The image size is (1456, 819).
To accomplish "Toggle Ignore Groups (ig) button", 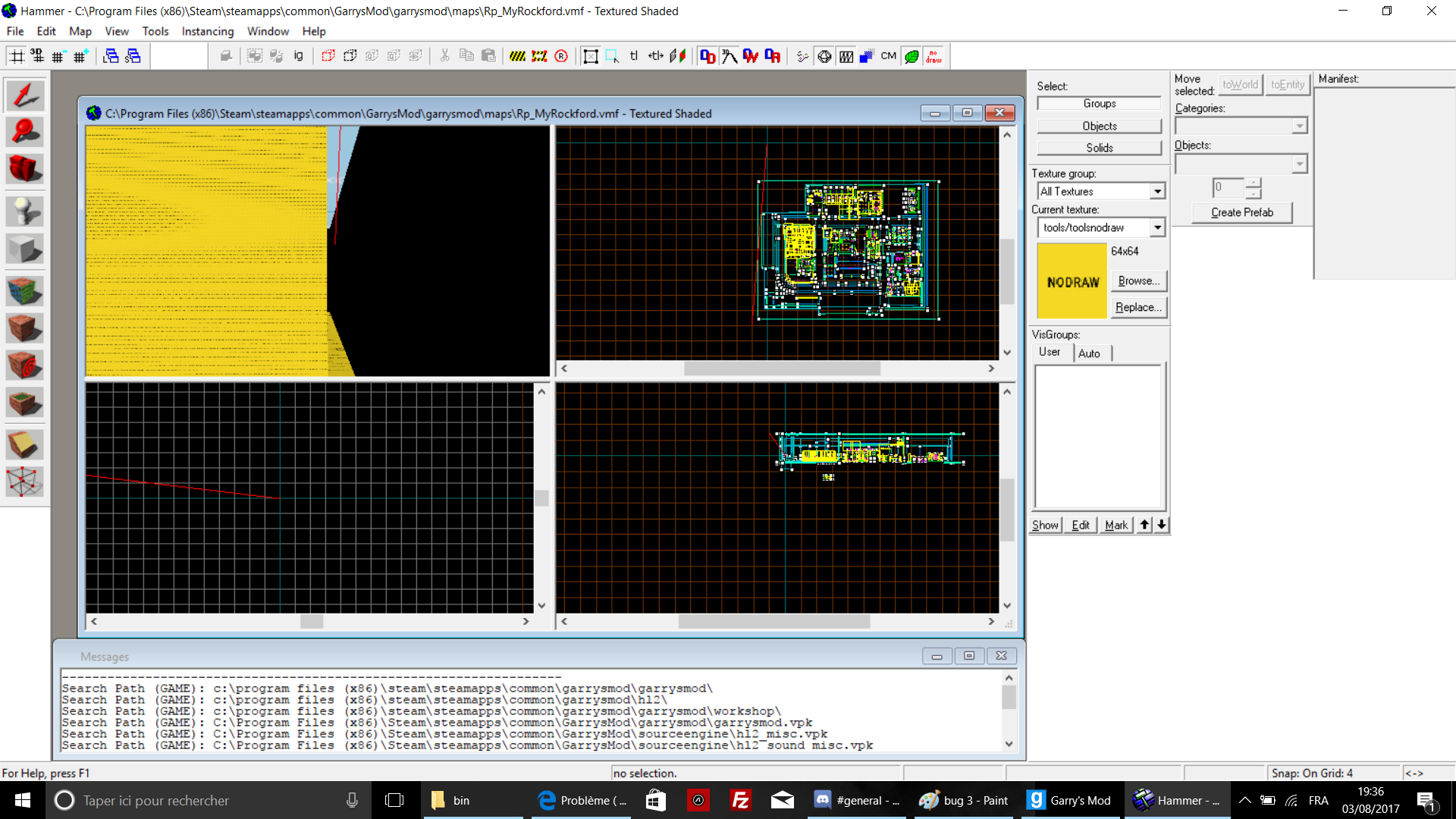I will pyautogui.click(x=299, y=56).
